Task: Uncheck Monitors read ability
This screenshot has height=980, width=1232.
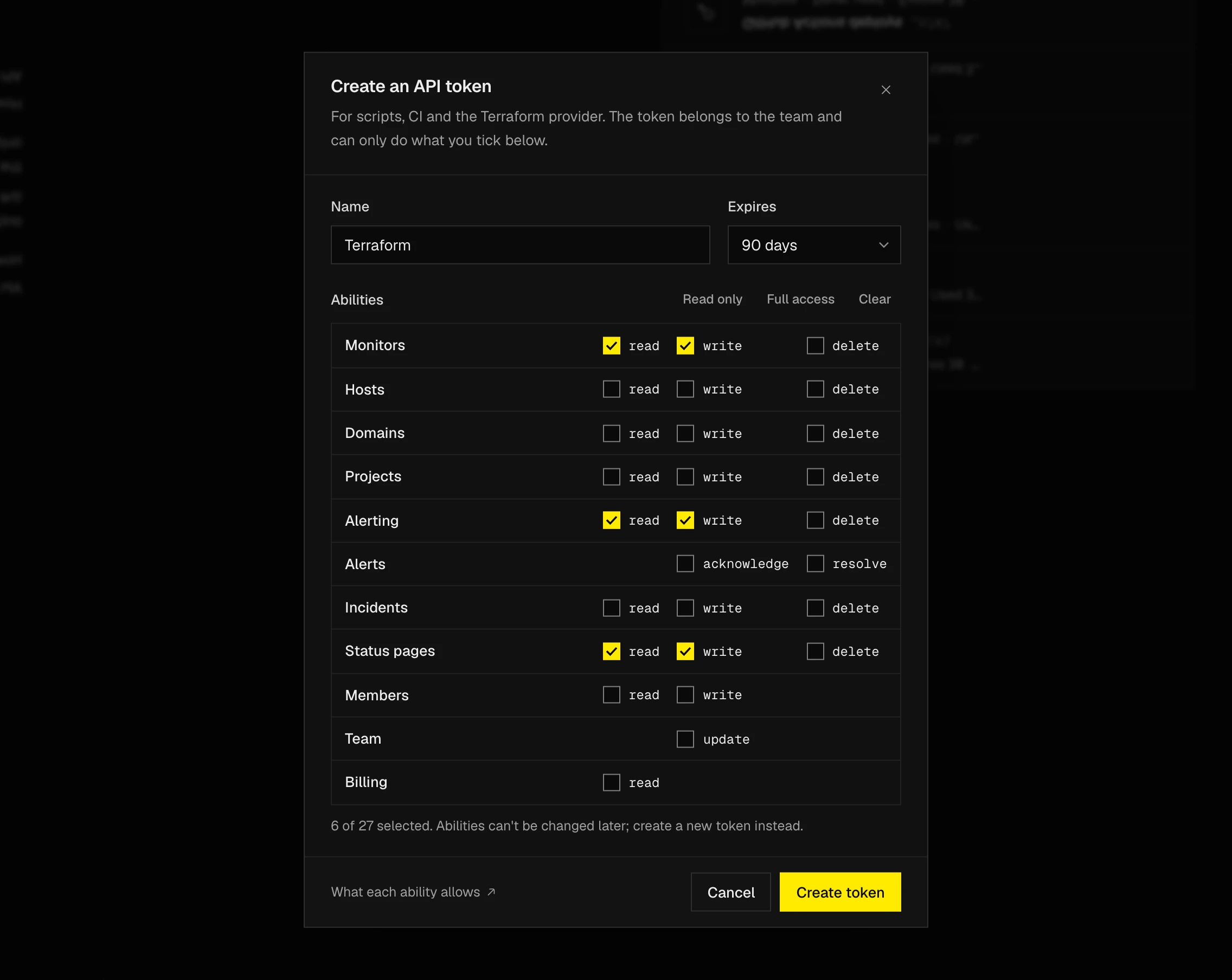Action: coord(612,345)
